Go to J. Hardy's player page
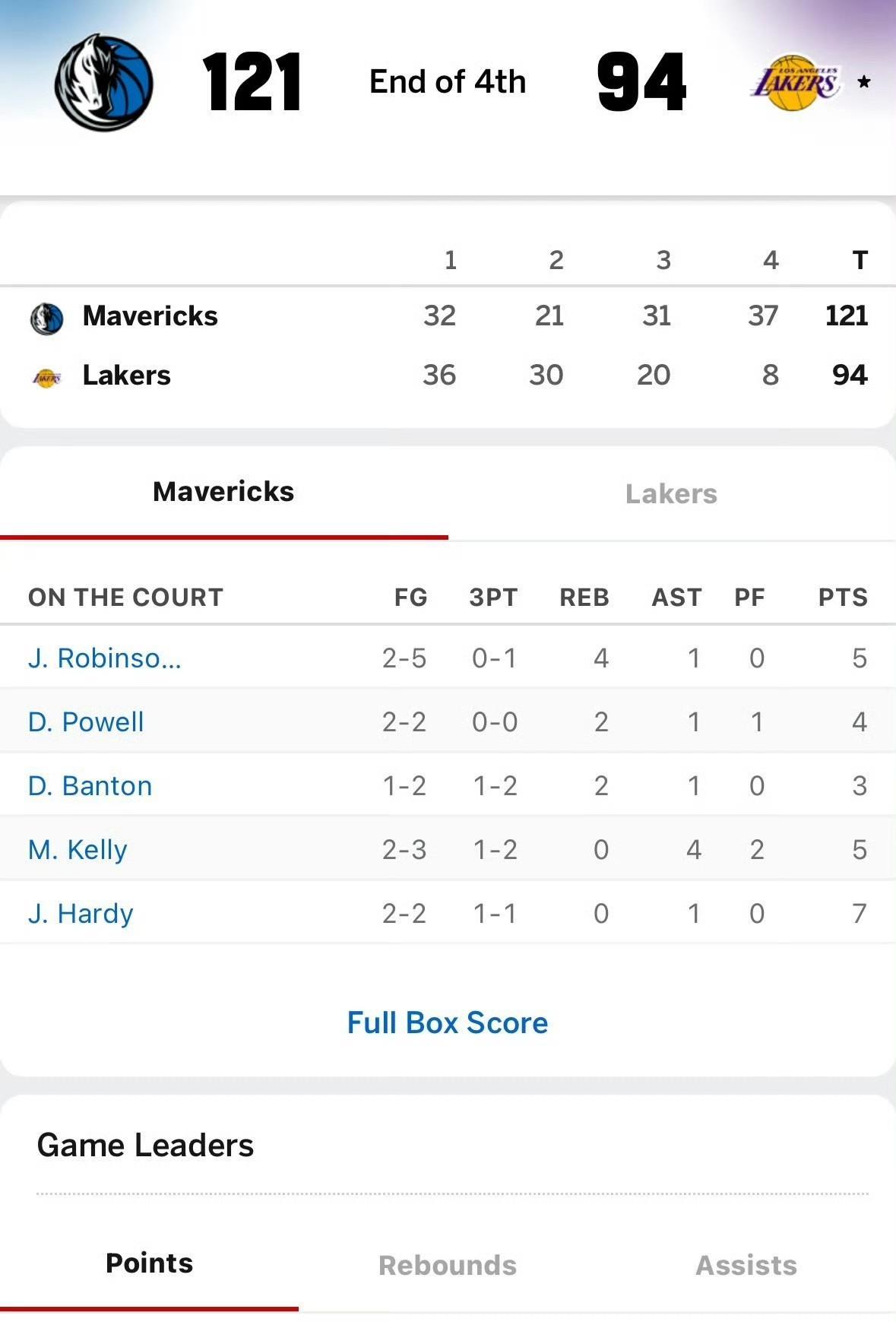Viewport: 896px width, 1322px height. [81, 914]
